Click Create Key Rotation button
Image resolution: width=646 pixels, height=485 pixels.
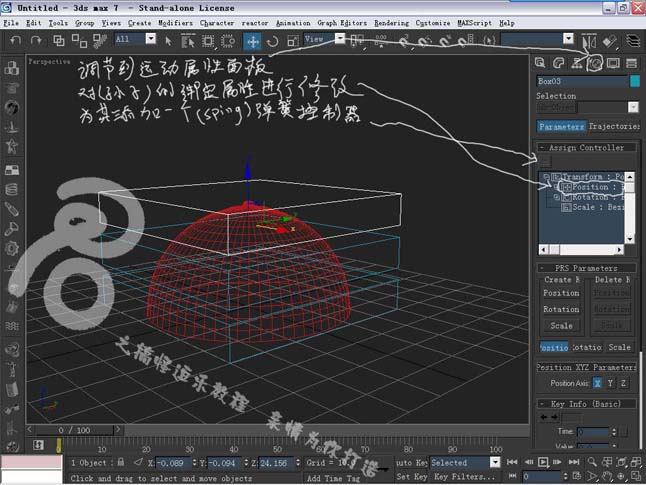pyautogui.click(x=561, y=309)
